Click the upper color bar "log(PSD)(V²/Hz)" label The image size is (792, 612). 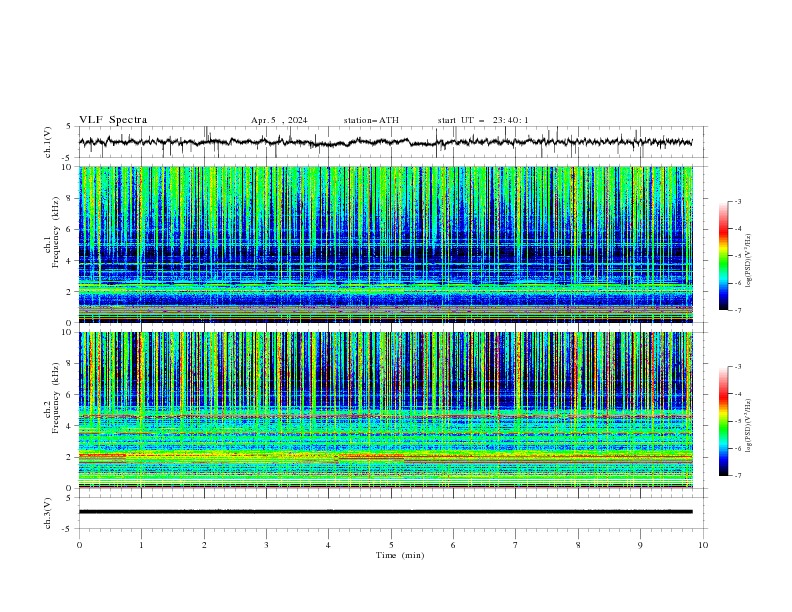(749, 261)
